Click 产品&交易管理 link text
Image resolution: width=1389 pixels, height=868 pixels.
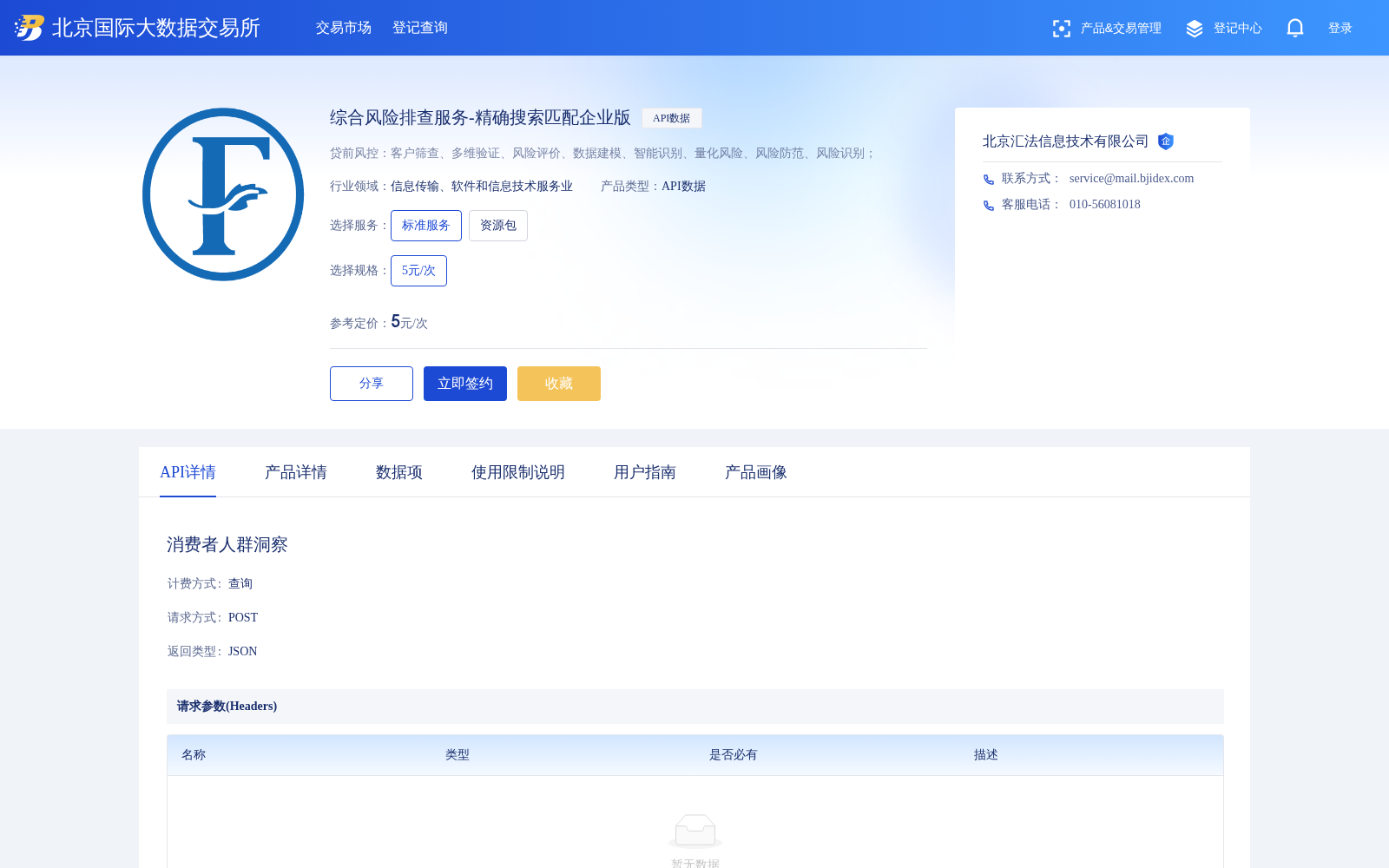click(1121, 29)
